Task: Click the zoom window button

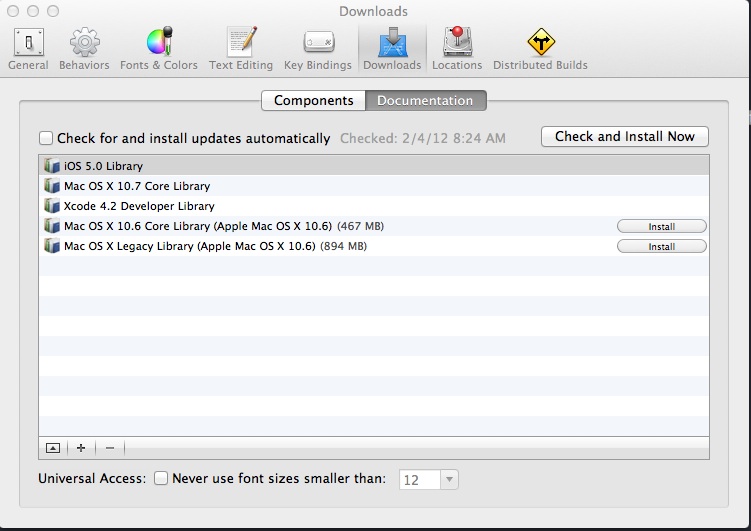Action: (53, 11)
